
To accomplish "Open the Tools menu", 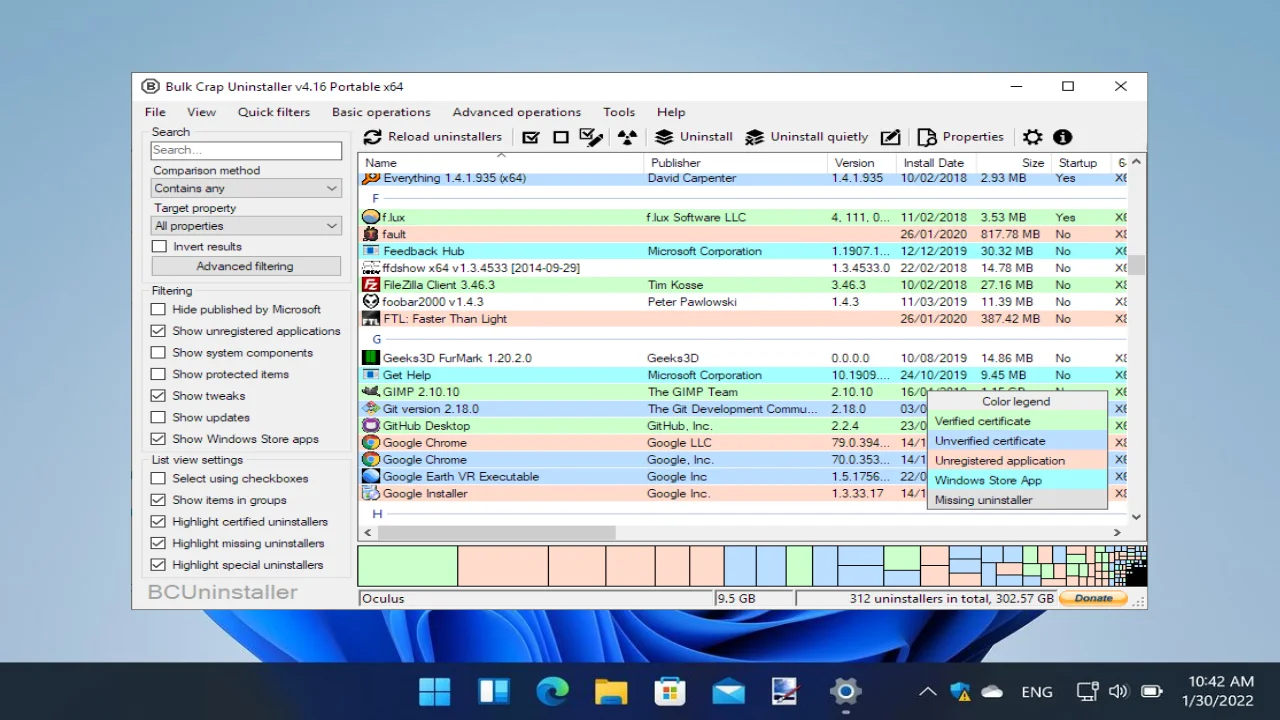I will tap(619, 112).
